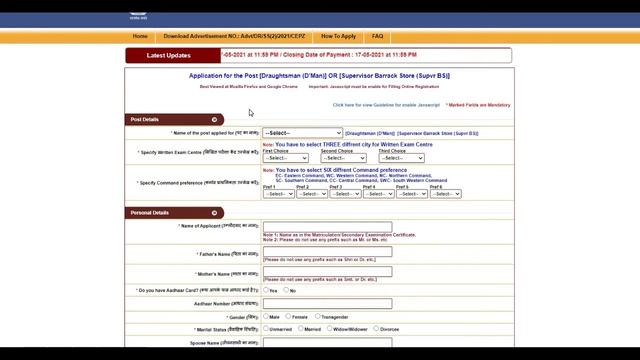Go to Home menu item

(140, 36)
